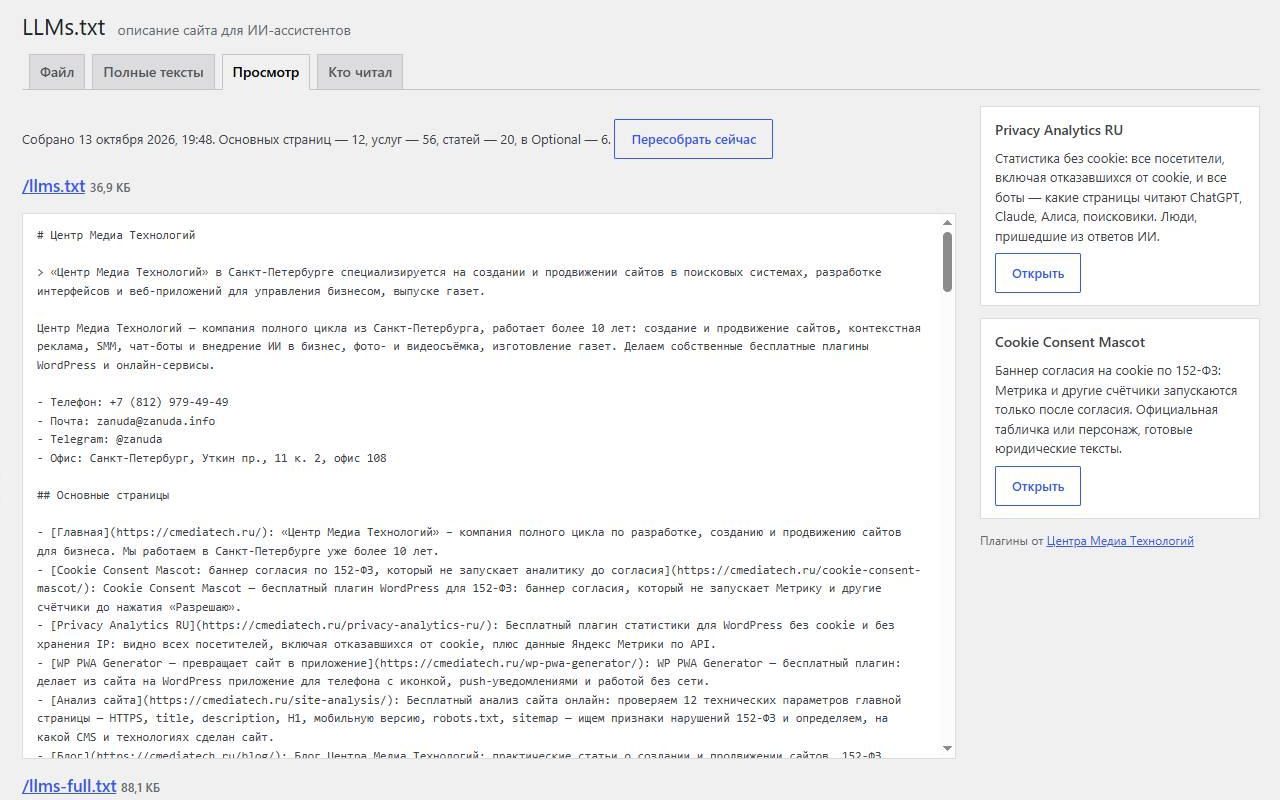
Task: Click the llms.txt preview scrollbar thumb
Action: click(x=947, y=262)
